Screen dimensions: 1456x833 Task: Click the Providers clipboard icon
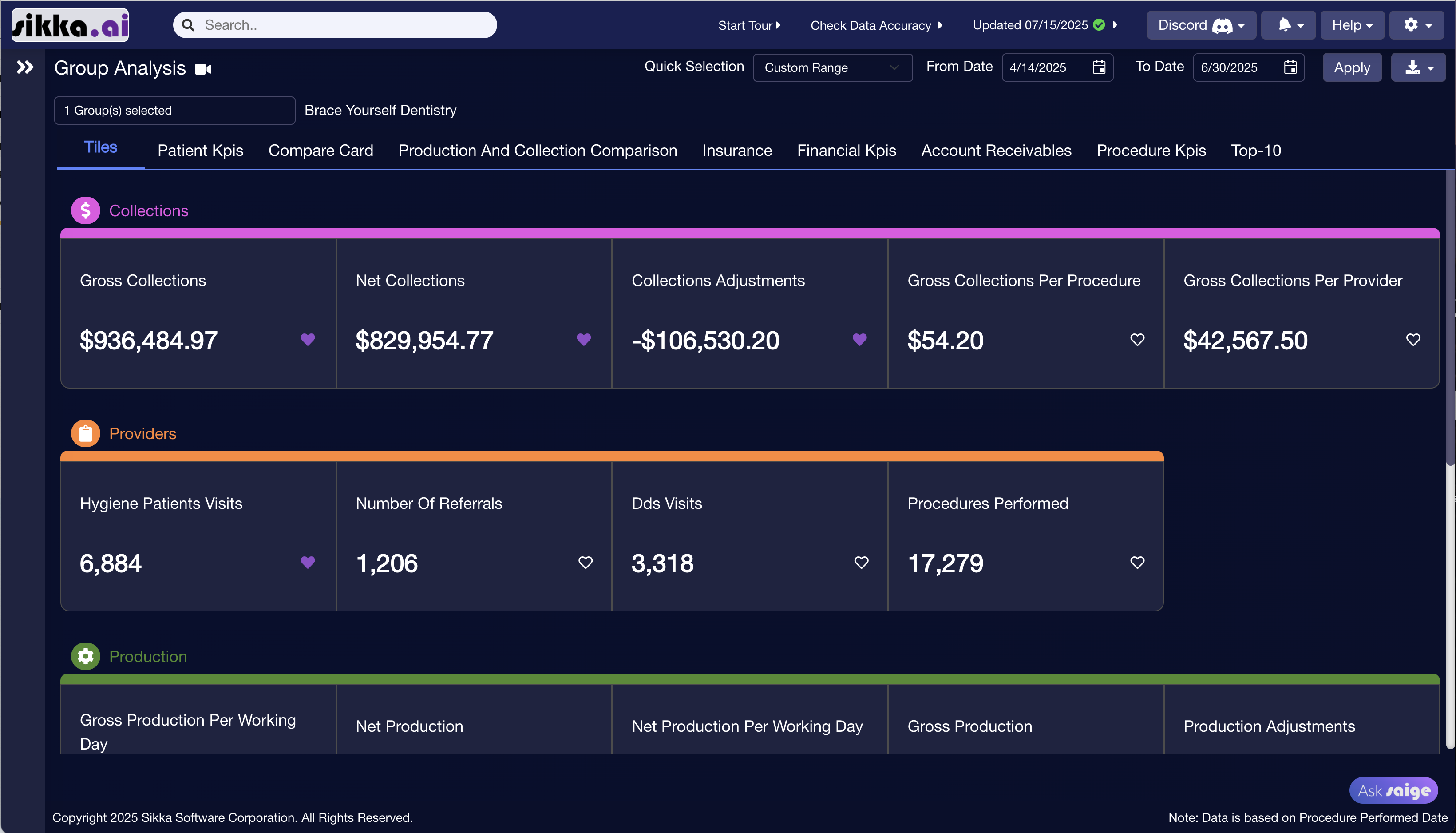pos(85,434)
